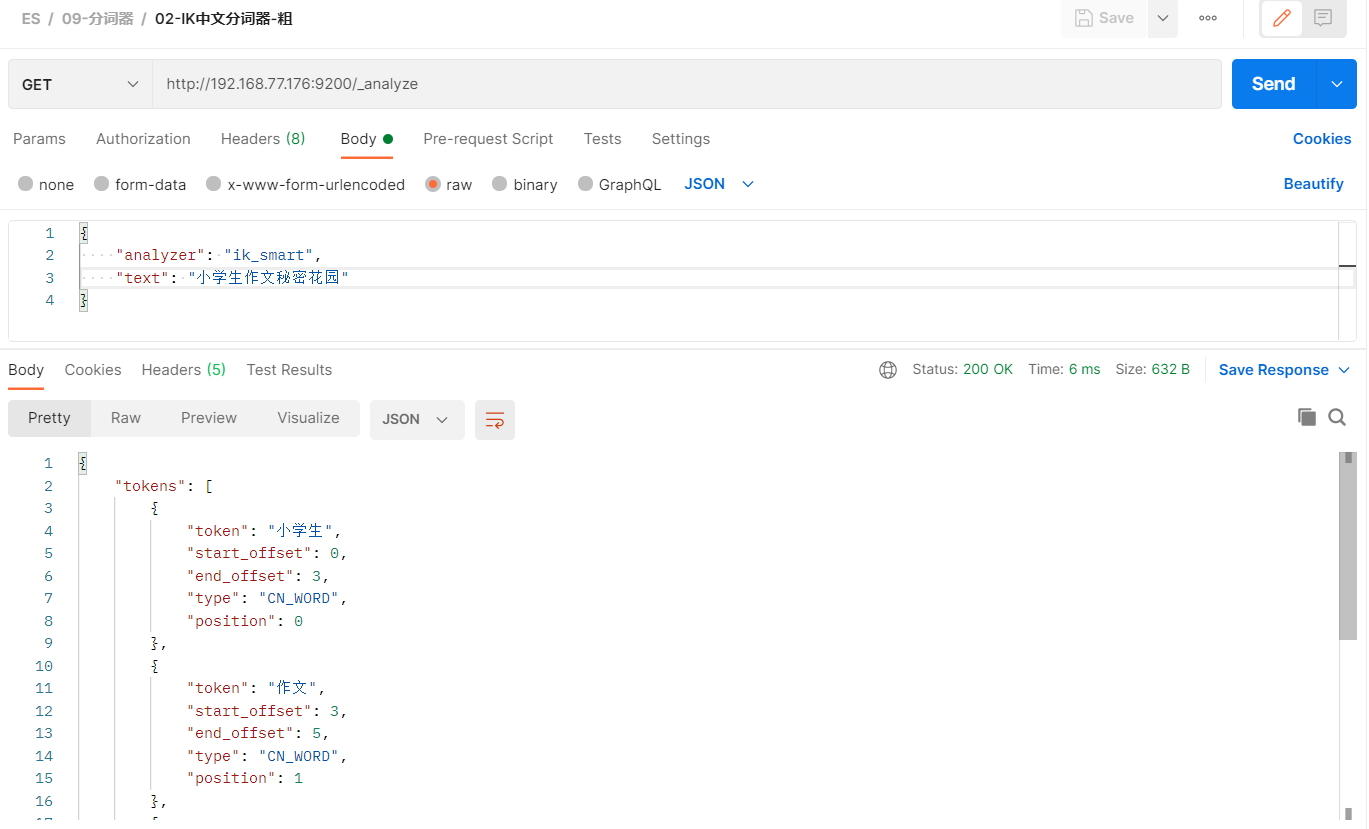
Task: Open response search magnifier icon
Action: 1337,417
